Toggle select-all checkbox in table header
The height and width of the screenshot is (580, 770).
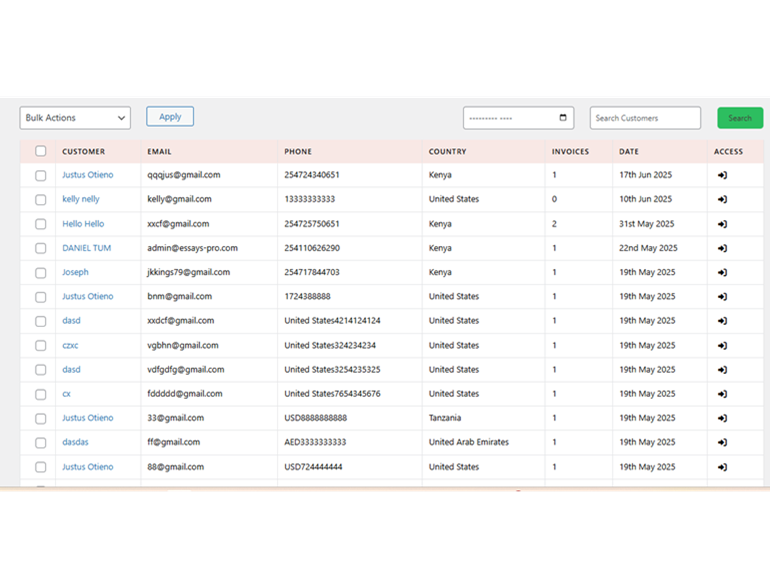[x=41, y=152]
